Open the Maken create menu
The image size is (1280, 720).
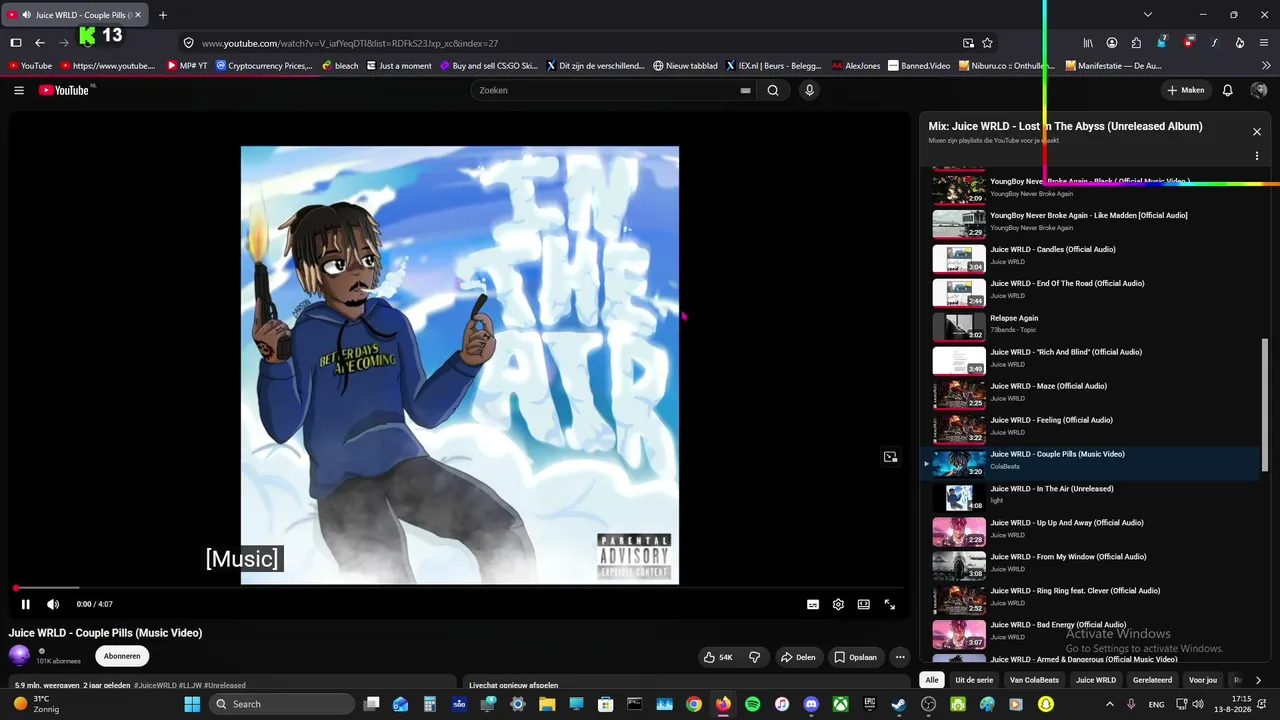click(x=1186, y=90)
